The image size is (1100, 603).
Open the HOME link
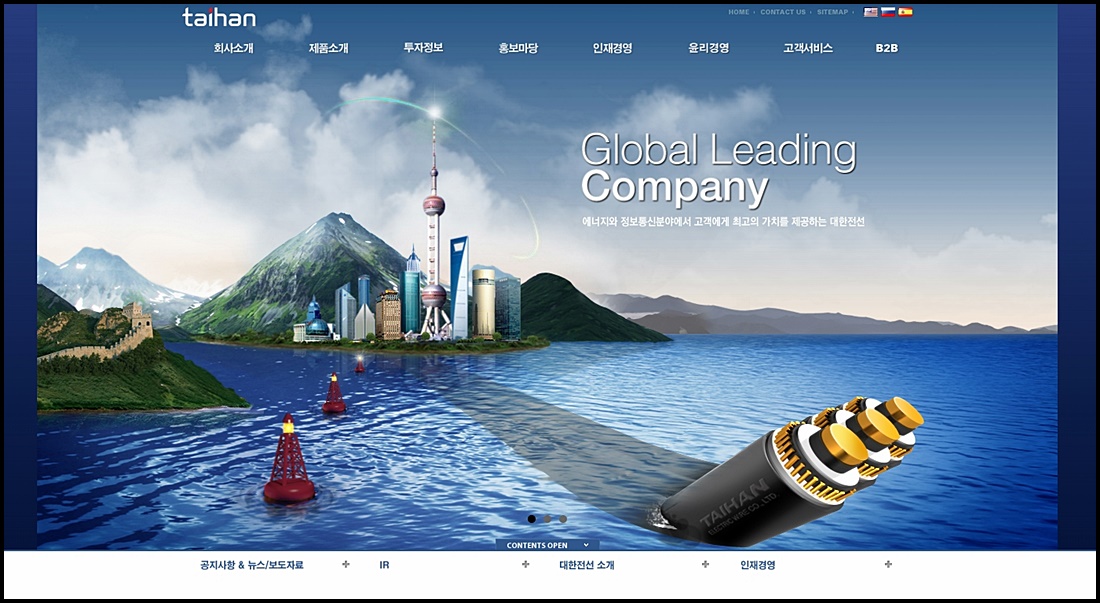pos(739,12)
